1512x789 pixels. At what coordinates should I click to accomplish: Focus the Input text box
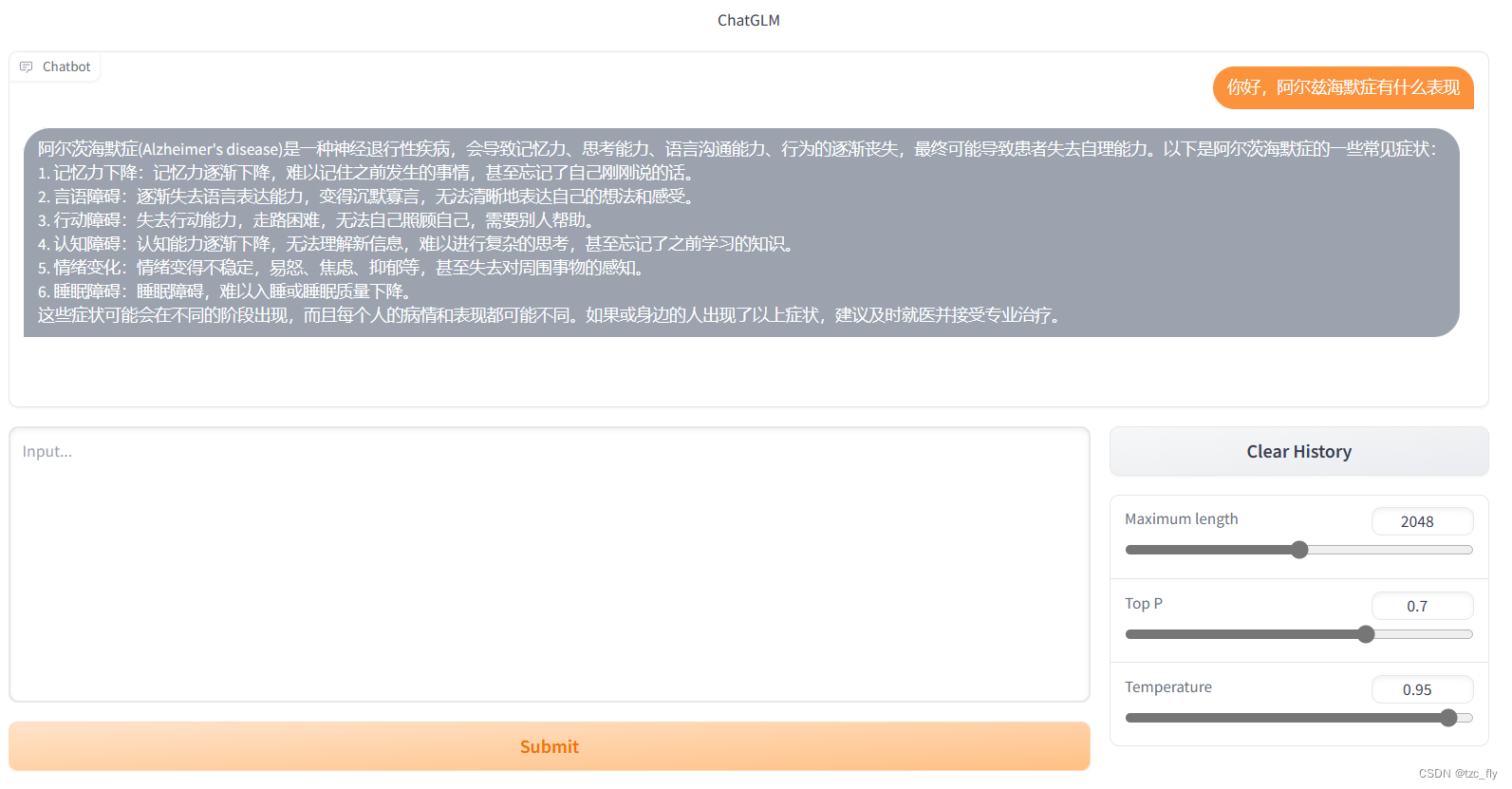(x=550, y=565)
